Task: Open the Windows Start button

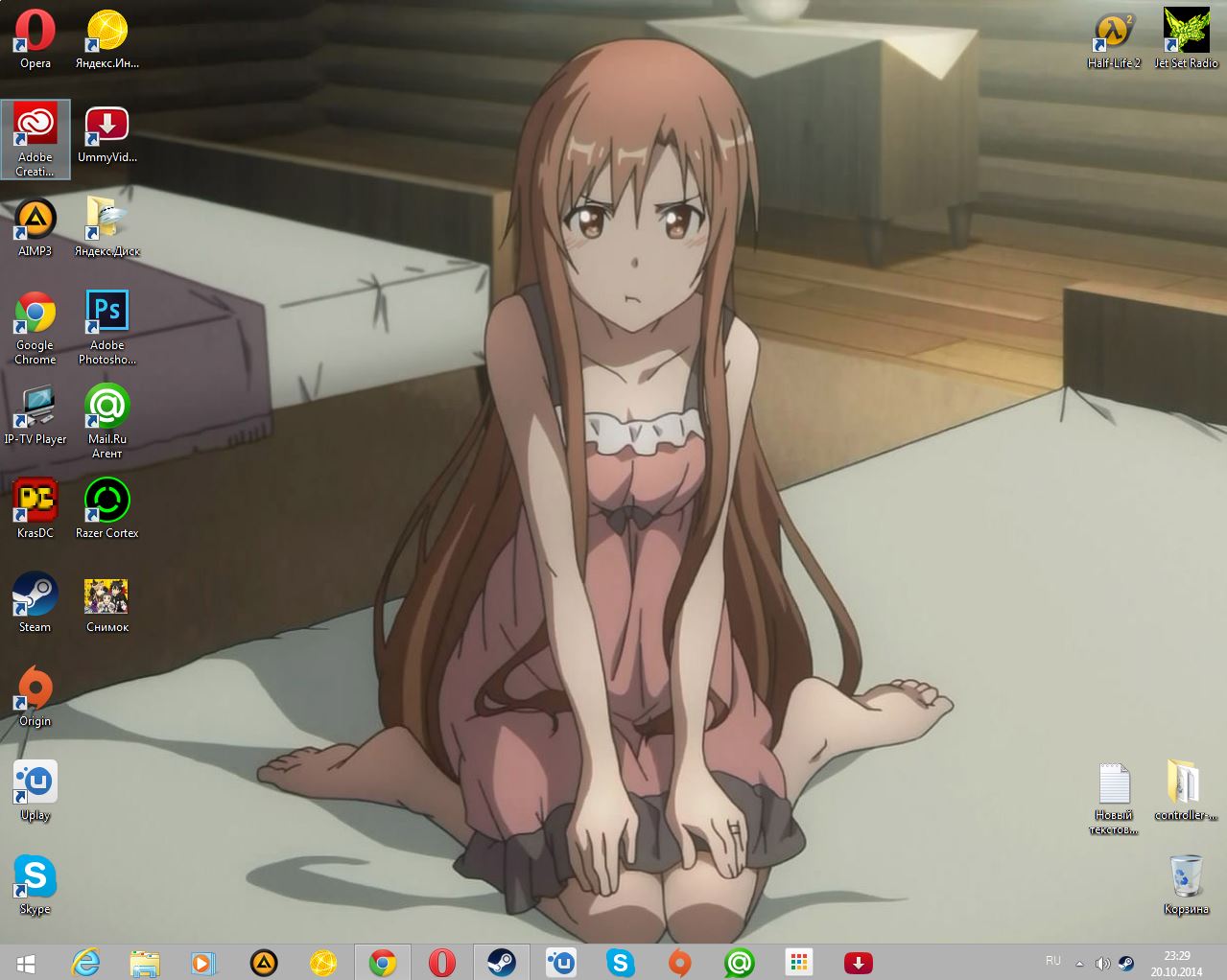Action: 26,962
